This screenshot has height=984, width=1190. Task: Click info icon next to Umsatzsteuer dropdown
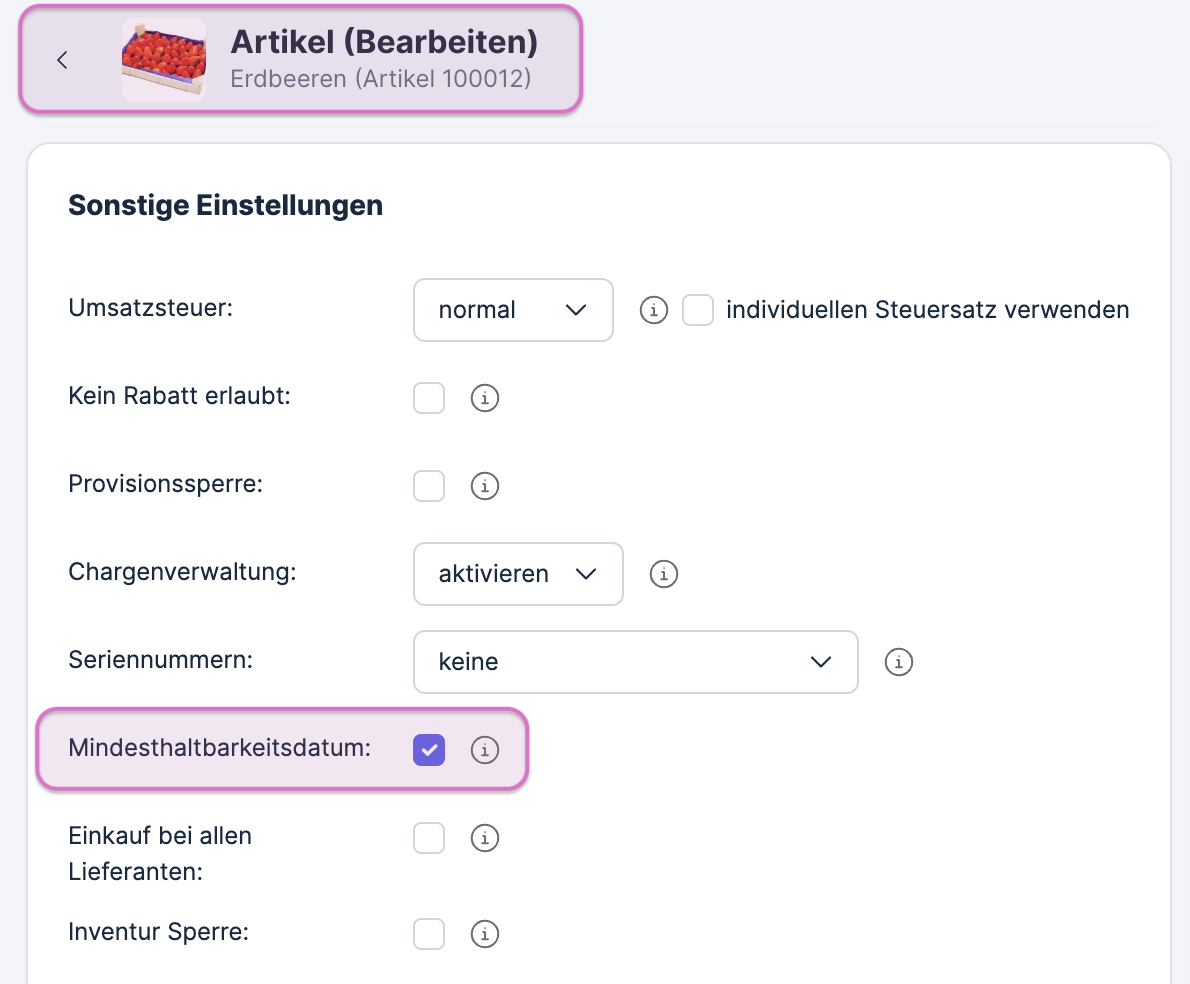click(653, 310)
